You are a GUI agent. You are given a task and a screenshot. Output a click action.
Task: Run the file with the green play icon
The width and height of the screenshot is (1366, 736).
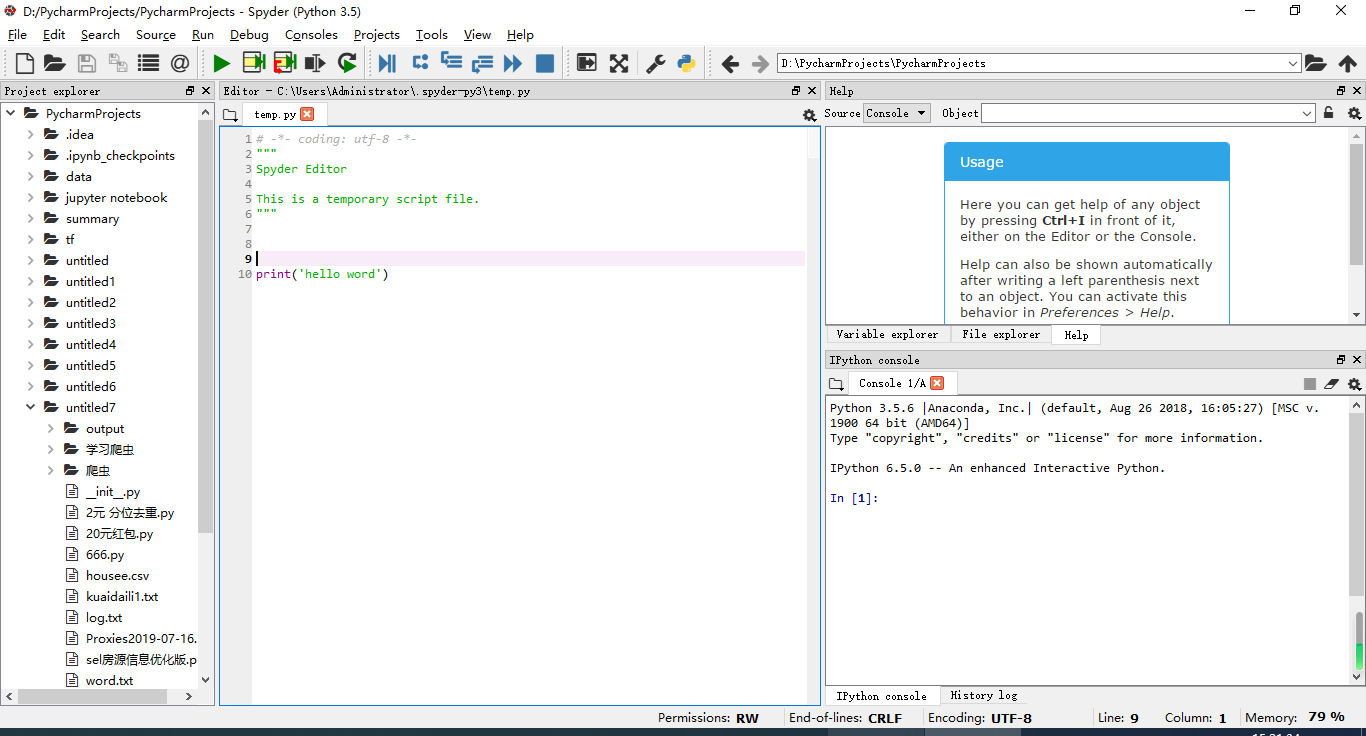pos(222,63)
